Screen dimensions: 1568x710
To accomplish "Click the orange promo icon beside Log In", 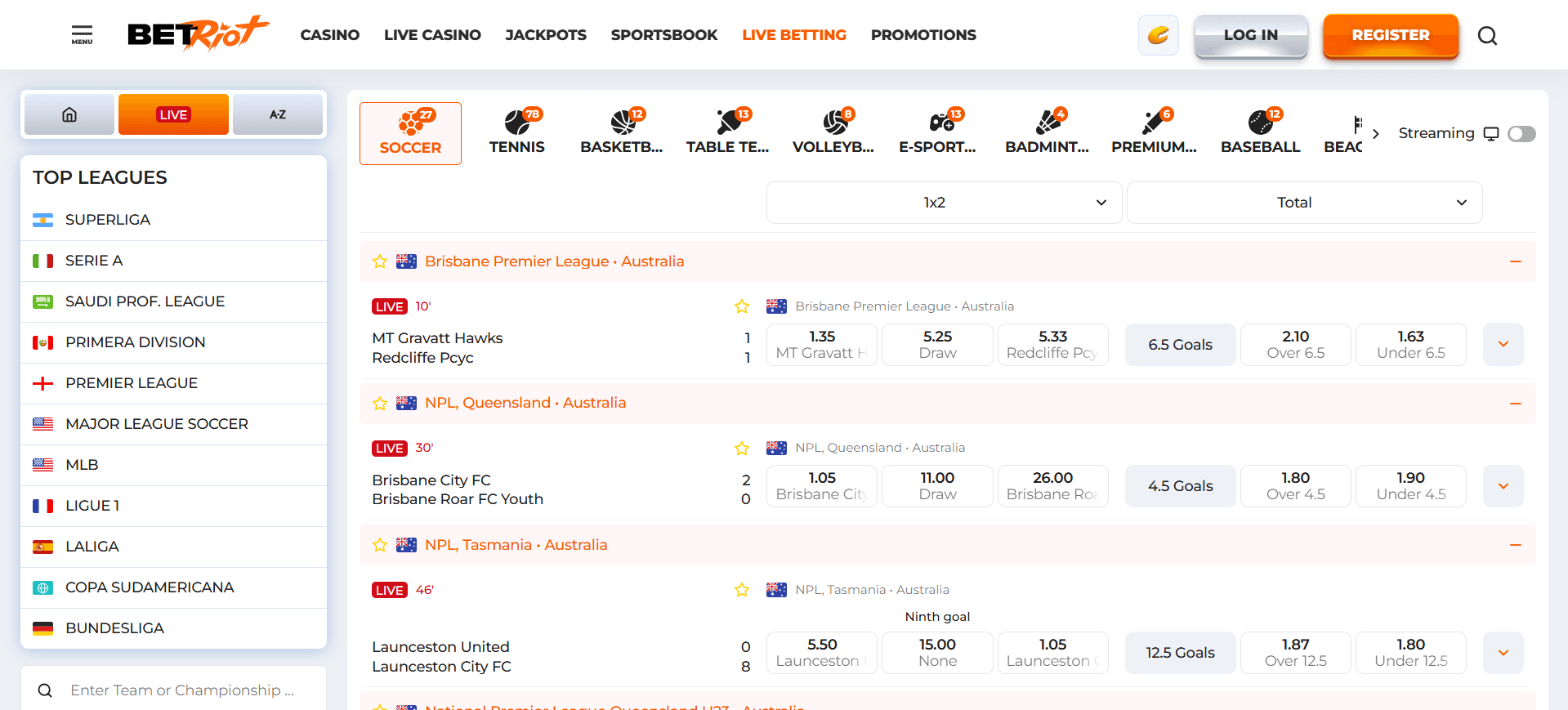I will (x=1158, y=35).
